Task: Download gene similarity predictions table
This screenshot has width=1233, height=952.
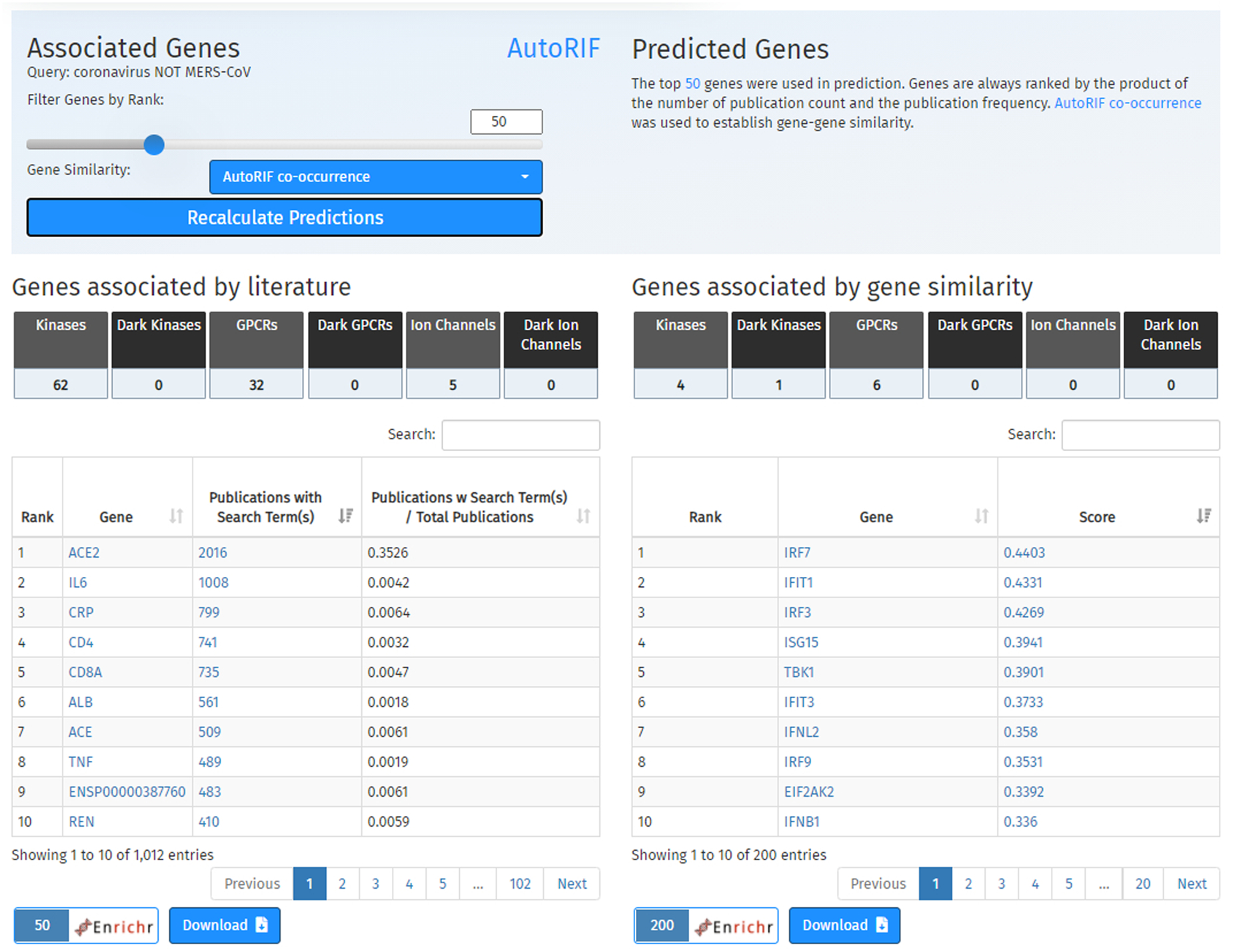Action: pos(844,925)
